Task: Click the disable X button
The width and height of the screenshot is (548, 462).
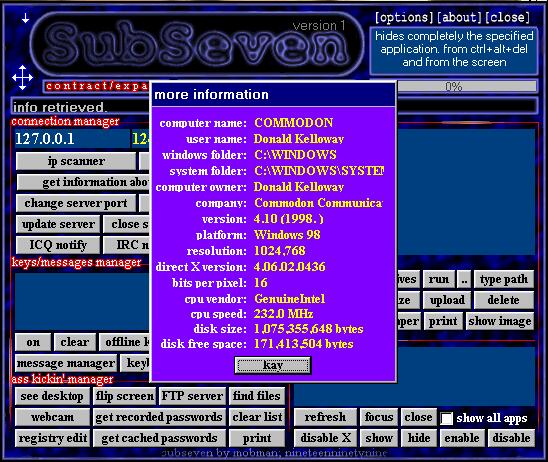Action: [325, 438]
